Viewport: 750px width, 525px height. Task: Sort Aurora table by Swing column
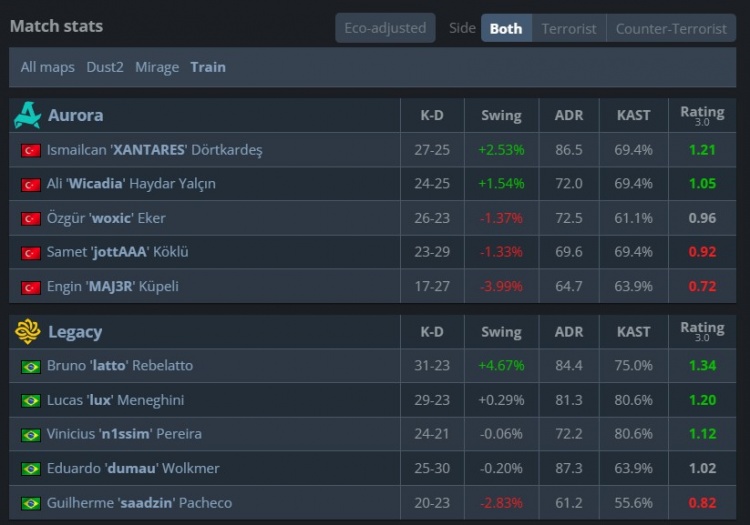tap(501, 115)
